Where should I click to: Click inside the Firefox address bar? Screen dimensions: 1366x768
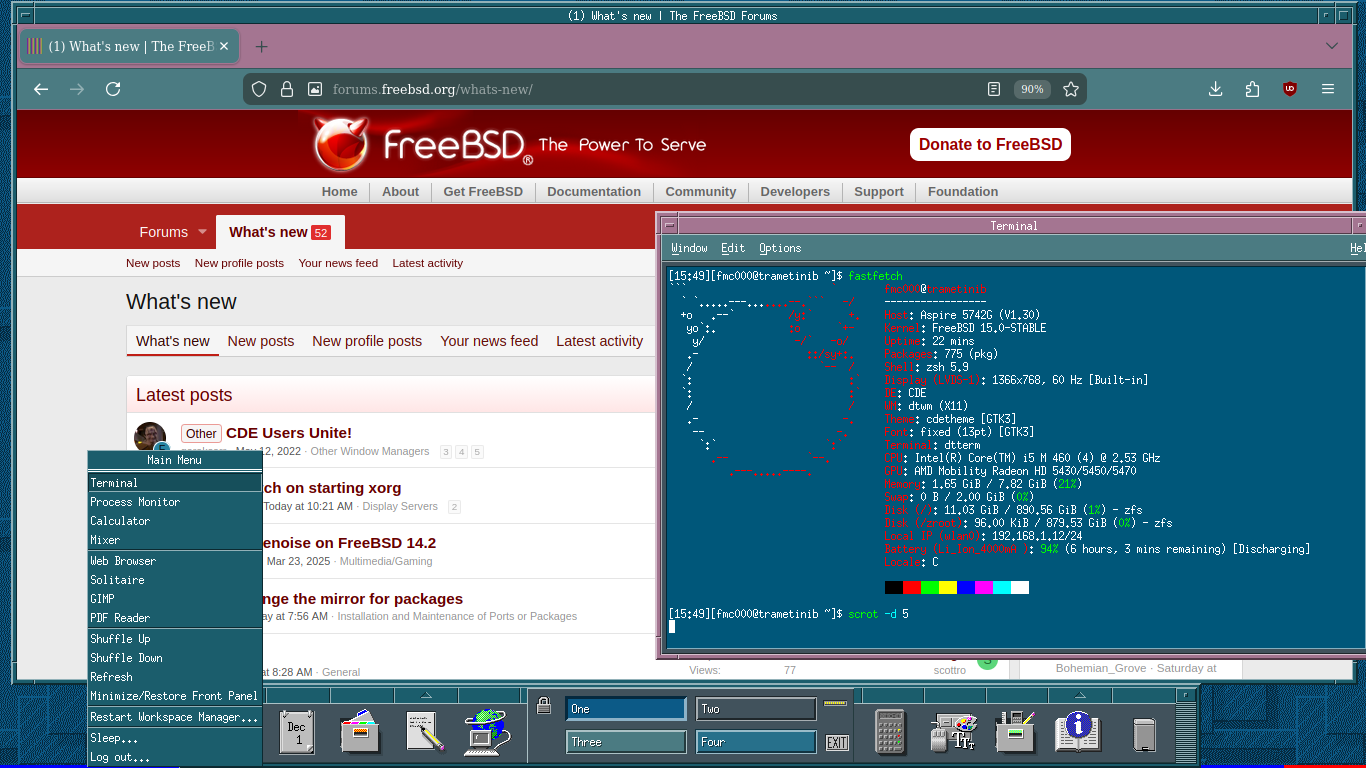coord(600,89)
